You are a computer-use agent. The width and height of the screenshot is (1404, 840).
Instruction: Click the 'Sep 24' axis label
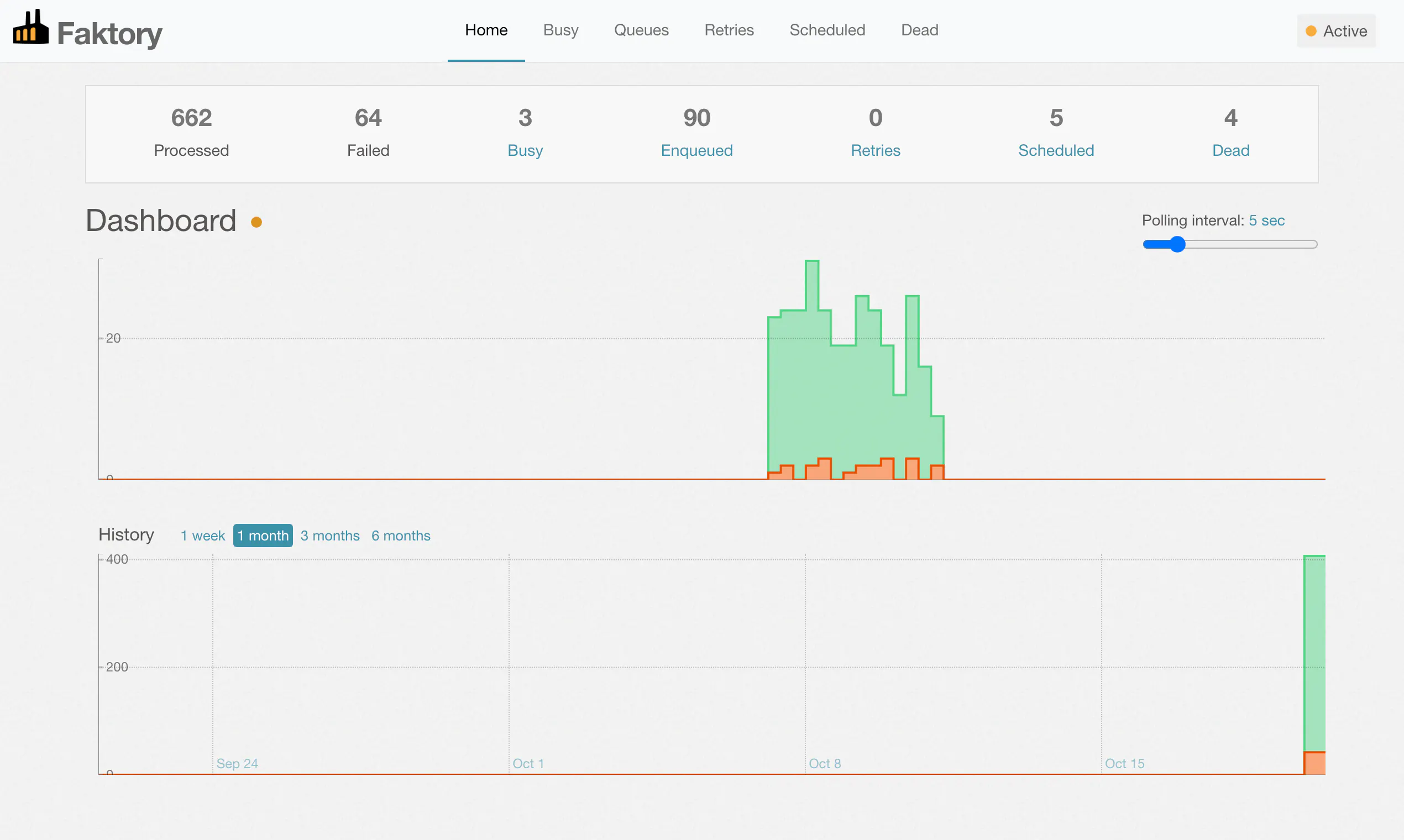coord(237,764)
